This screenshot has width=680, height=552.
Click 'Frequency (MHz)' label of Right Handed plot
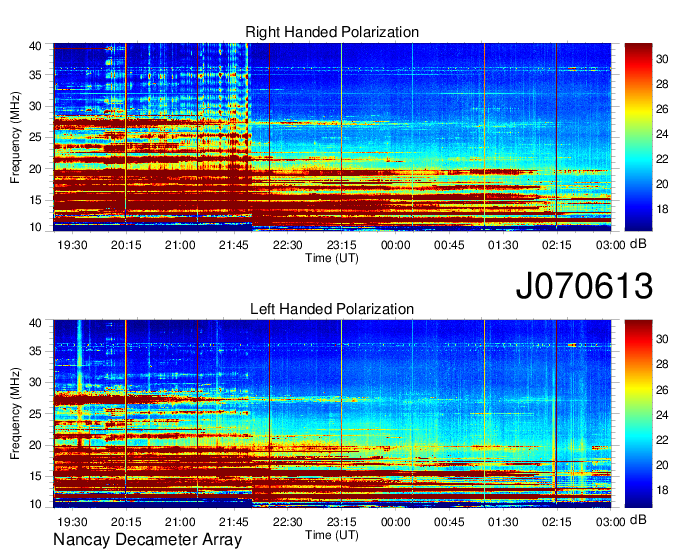pyautogui.click(x=15, y=137)
